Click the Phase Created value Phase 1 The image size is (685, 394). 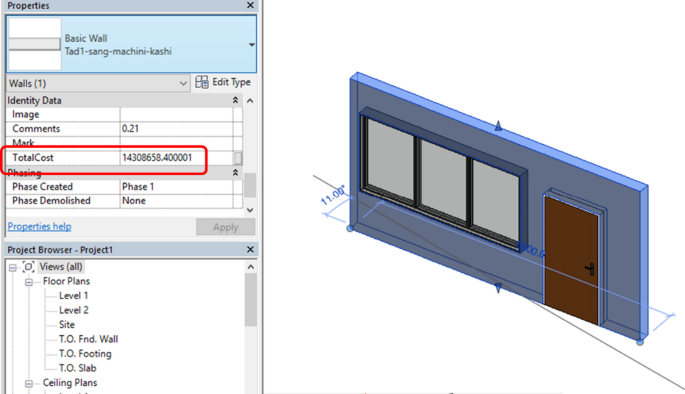pyautogui.click(x=176, y=187)
